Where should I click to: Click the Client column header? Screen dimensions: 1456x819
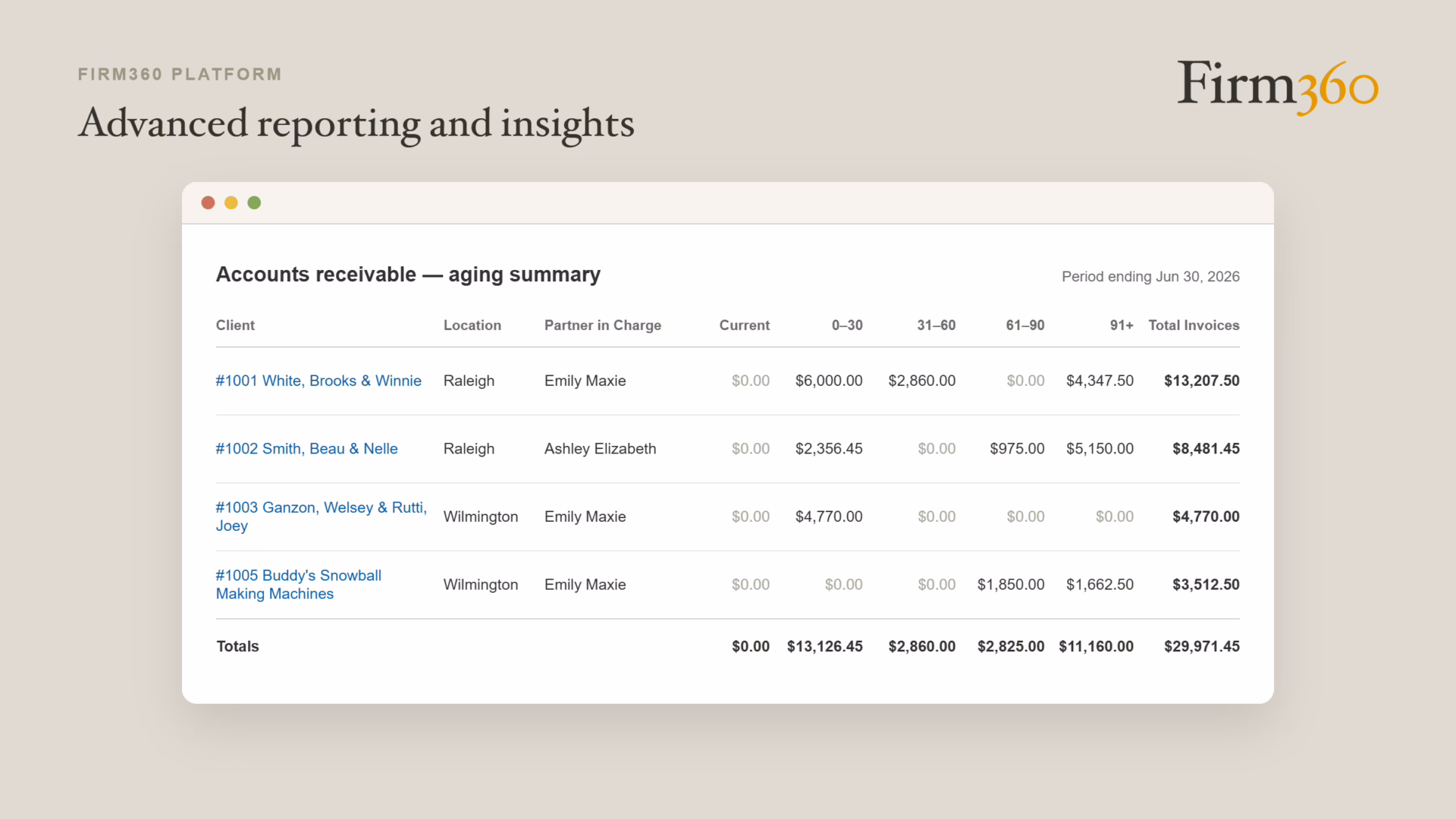235,325
